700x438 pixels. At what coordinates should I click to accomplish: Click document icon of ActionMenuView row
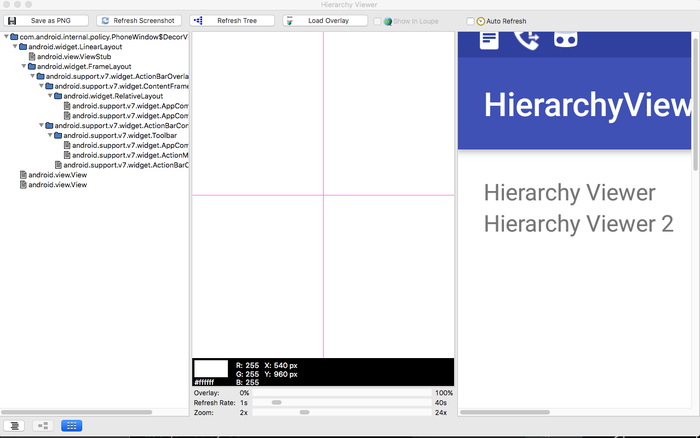pyautogui.click(x=67, y=155)
